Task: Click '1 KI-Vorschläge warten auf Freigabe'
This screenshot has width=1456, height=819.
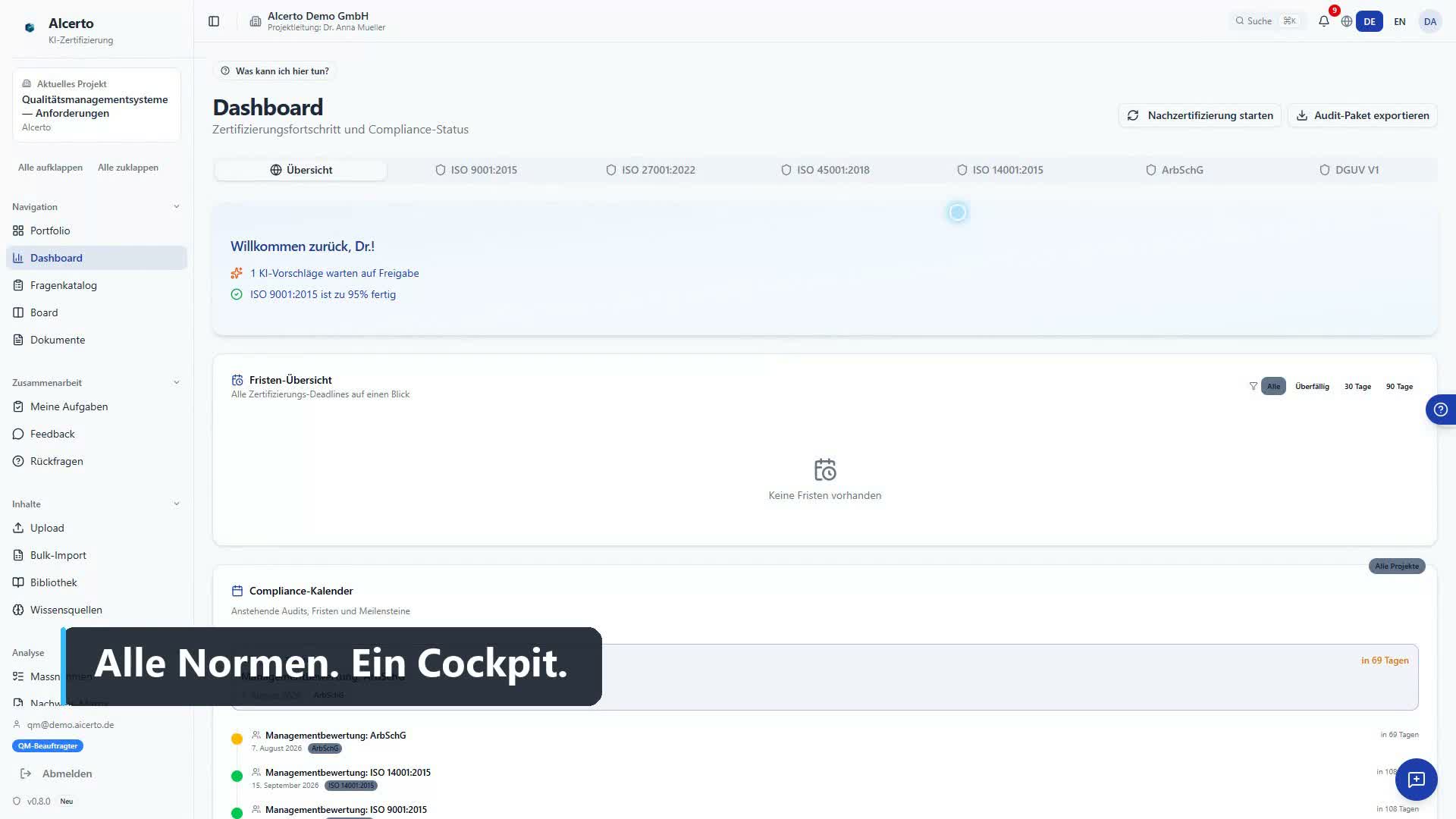Action: point(334,273)
